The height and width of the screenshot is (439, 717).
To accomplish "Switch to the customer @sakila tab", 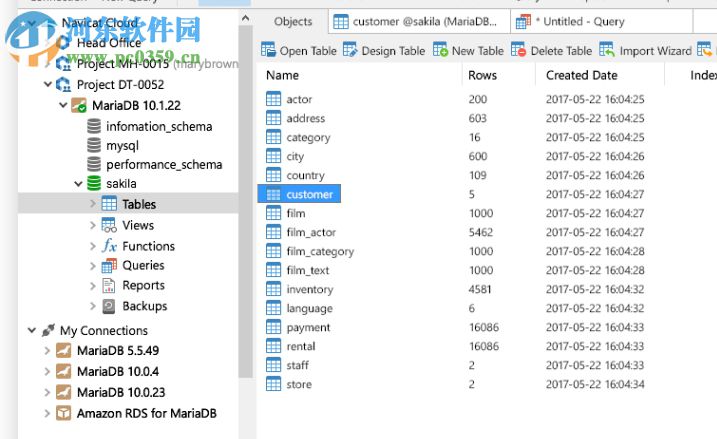I will pos(419,21).
